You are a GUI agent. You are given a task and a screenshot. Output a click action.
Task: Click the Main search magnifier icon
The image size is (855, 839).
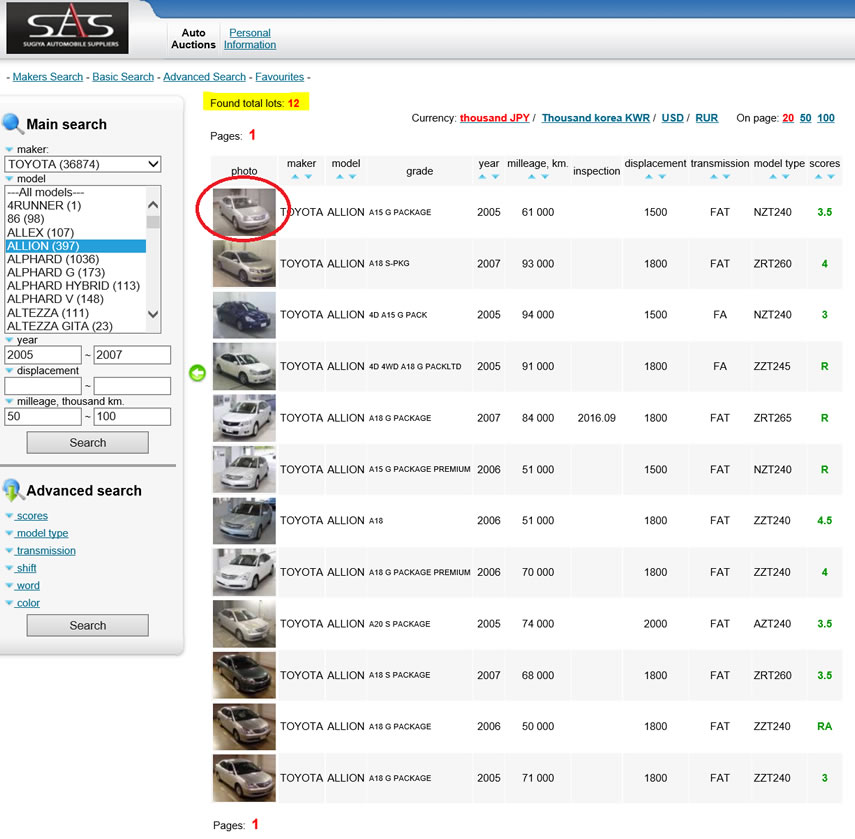[13, 124]
